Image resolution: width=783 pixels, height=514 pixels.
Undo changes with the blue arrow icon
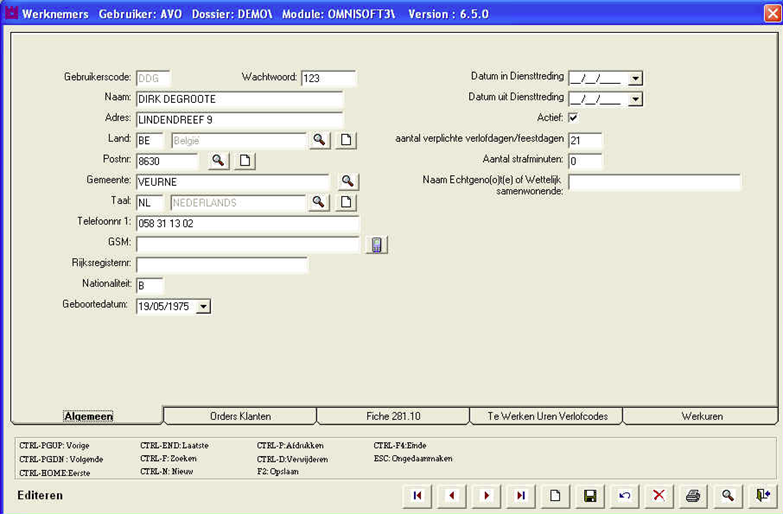pyautogui.click(x=624, y=495)
